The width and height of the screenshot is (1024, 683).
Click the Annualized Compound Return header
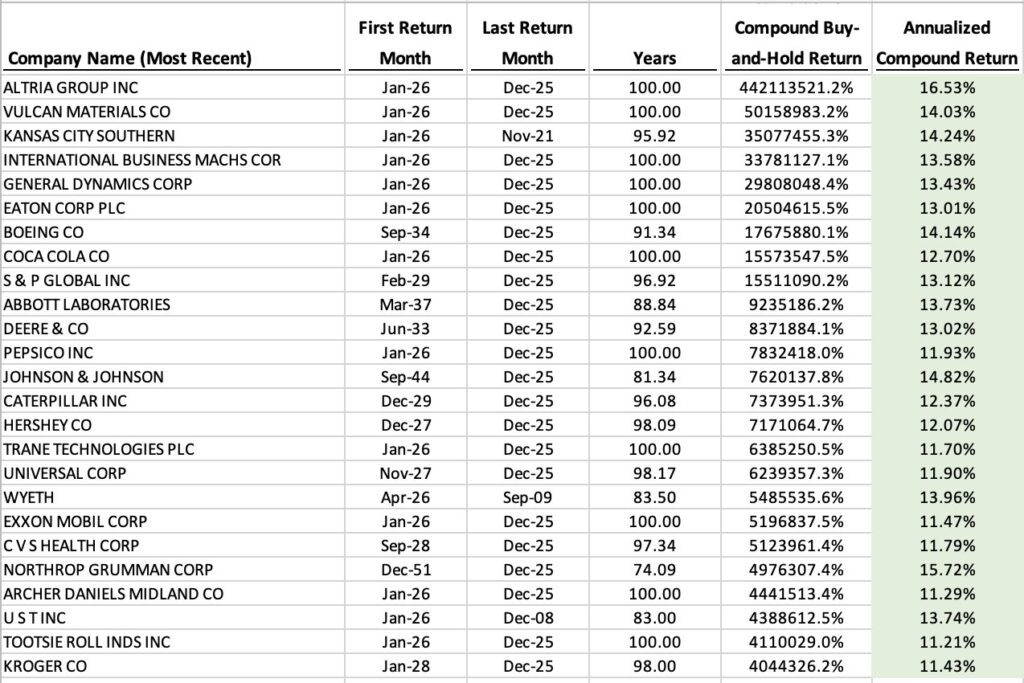pos(946,43)
